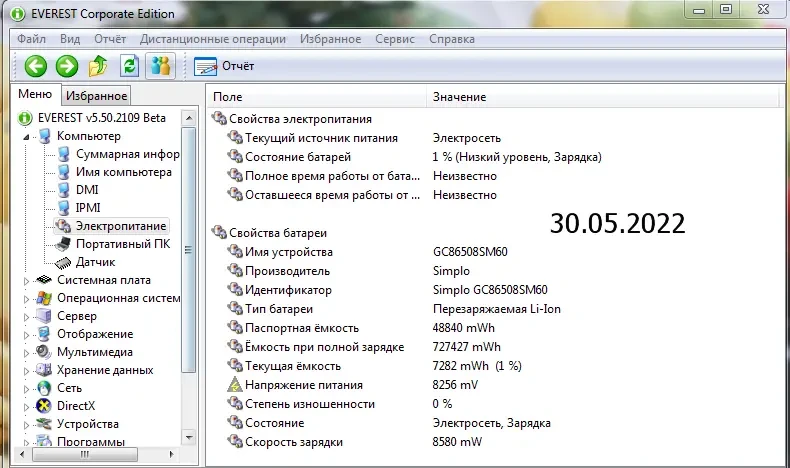Click the Сеть network globe icon
The width and height of the screenshot is (790, 468).
44,388
